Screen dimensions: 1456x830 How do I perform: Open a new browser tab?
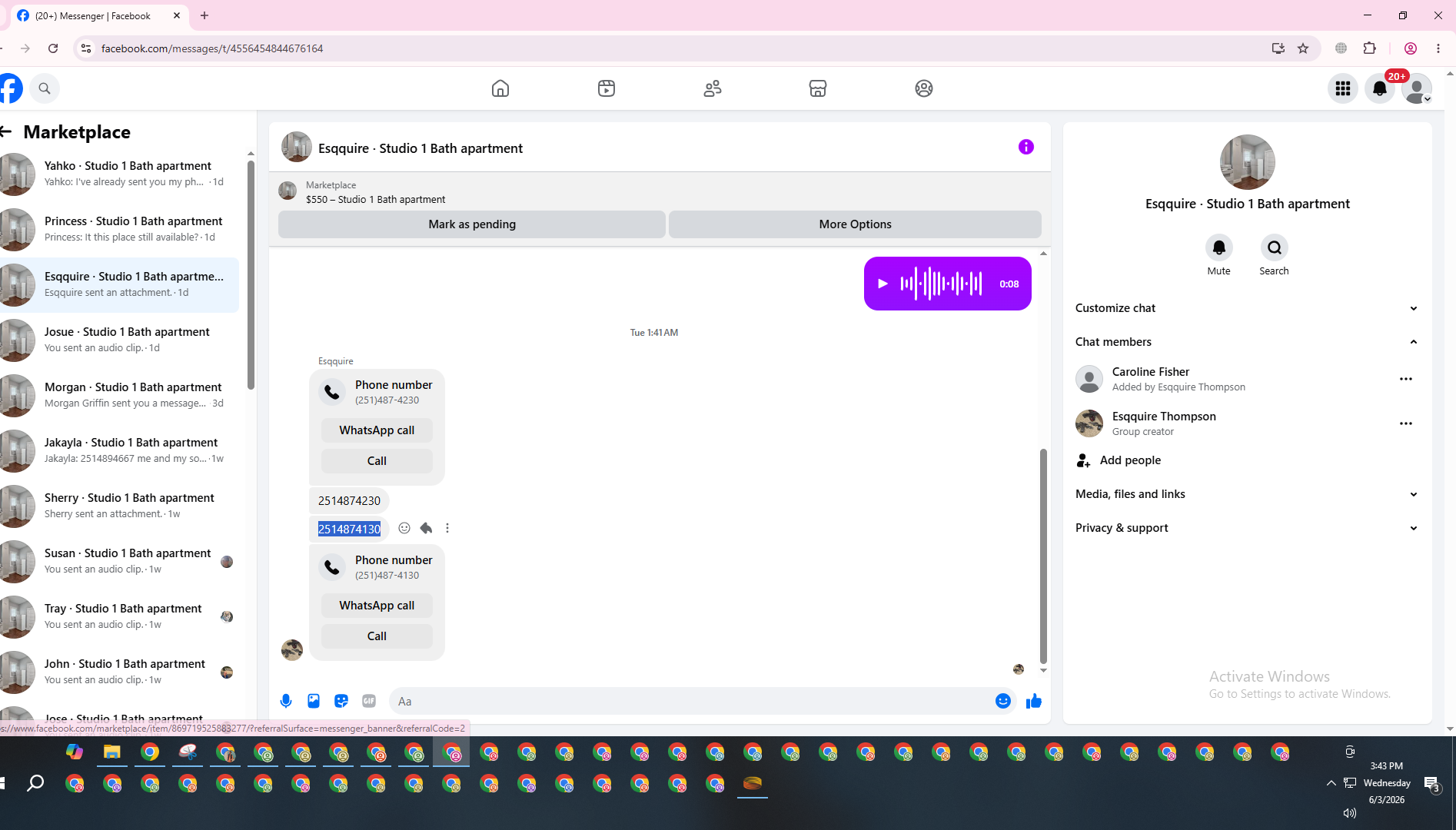(x=204, y=15)
